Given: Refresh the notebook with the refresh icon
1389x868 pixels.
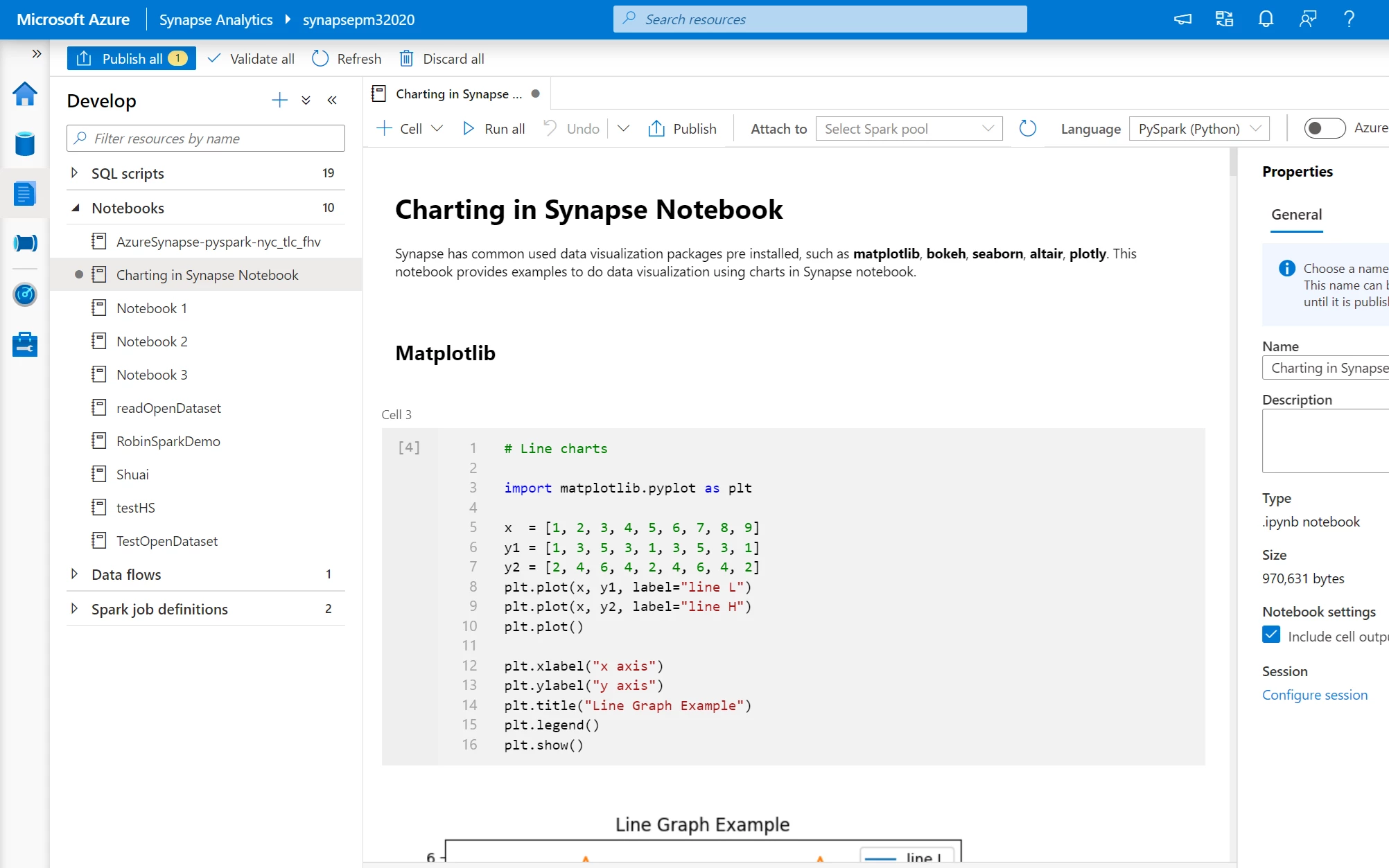Looking at the screenshot, I should [1027, 128].
